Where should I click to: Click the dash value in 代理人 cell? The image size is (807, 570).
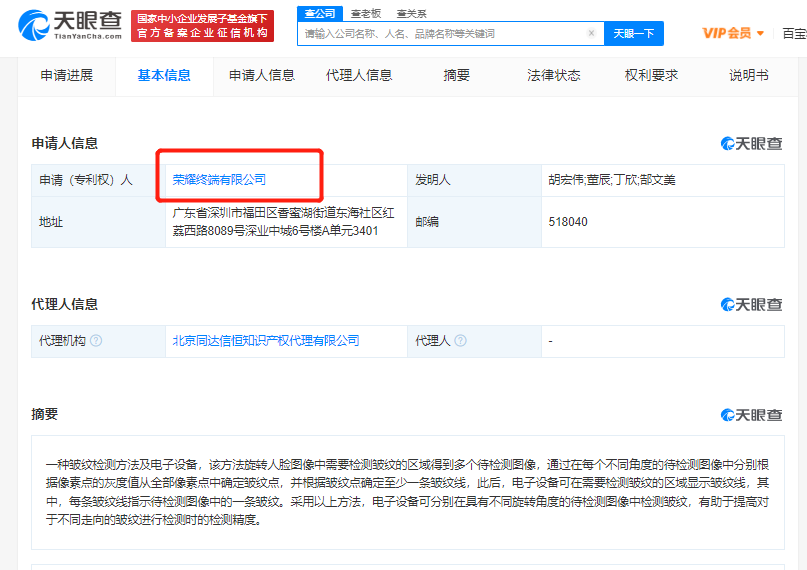[x=551, y=341]
